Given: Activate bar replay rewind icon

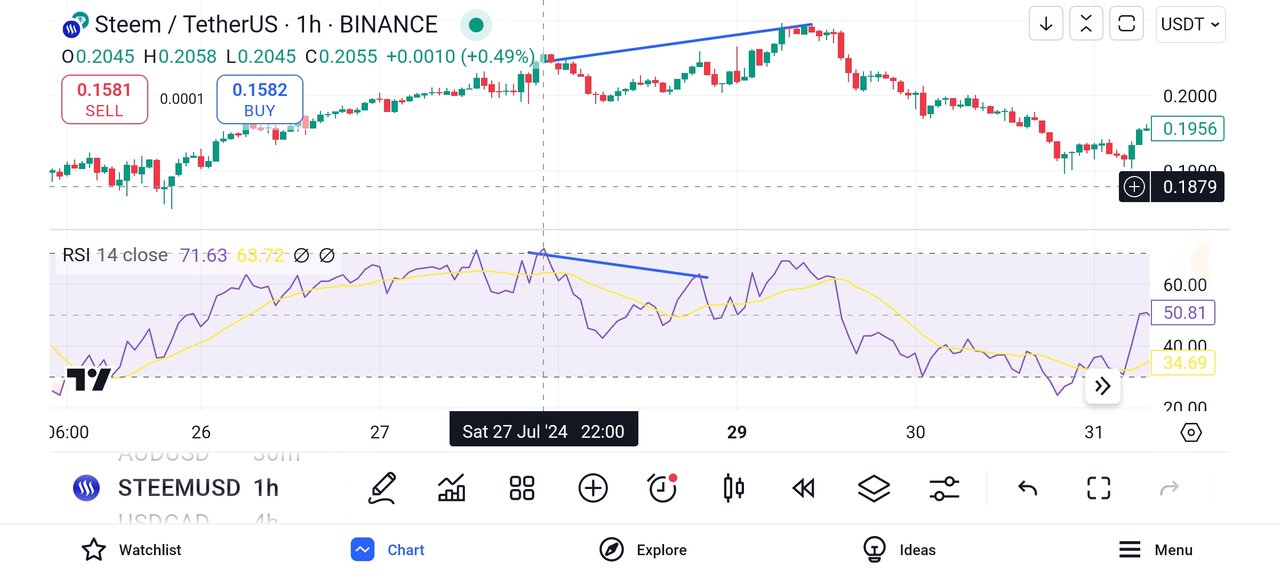Looking at the screenshot, I should [x=803, y=488].
